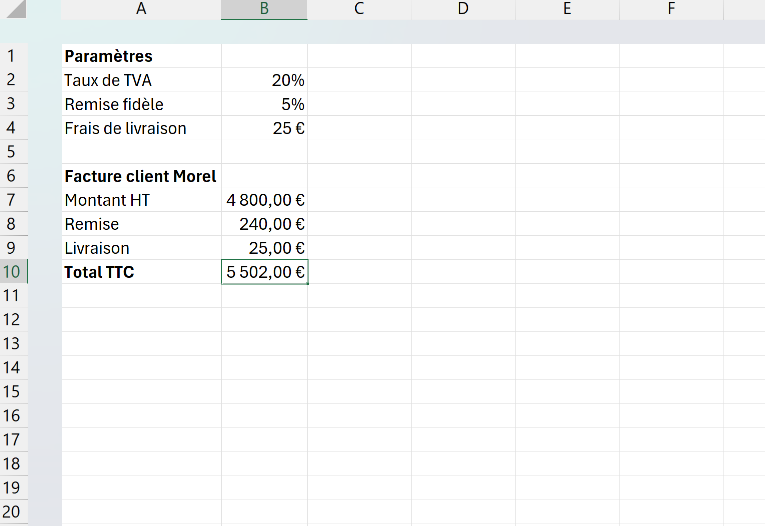Select row 1 header
The image size is (765, 526).
coord(14,56)
